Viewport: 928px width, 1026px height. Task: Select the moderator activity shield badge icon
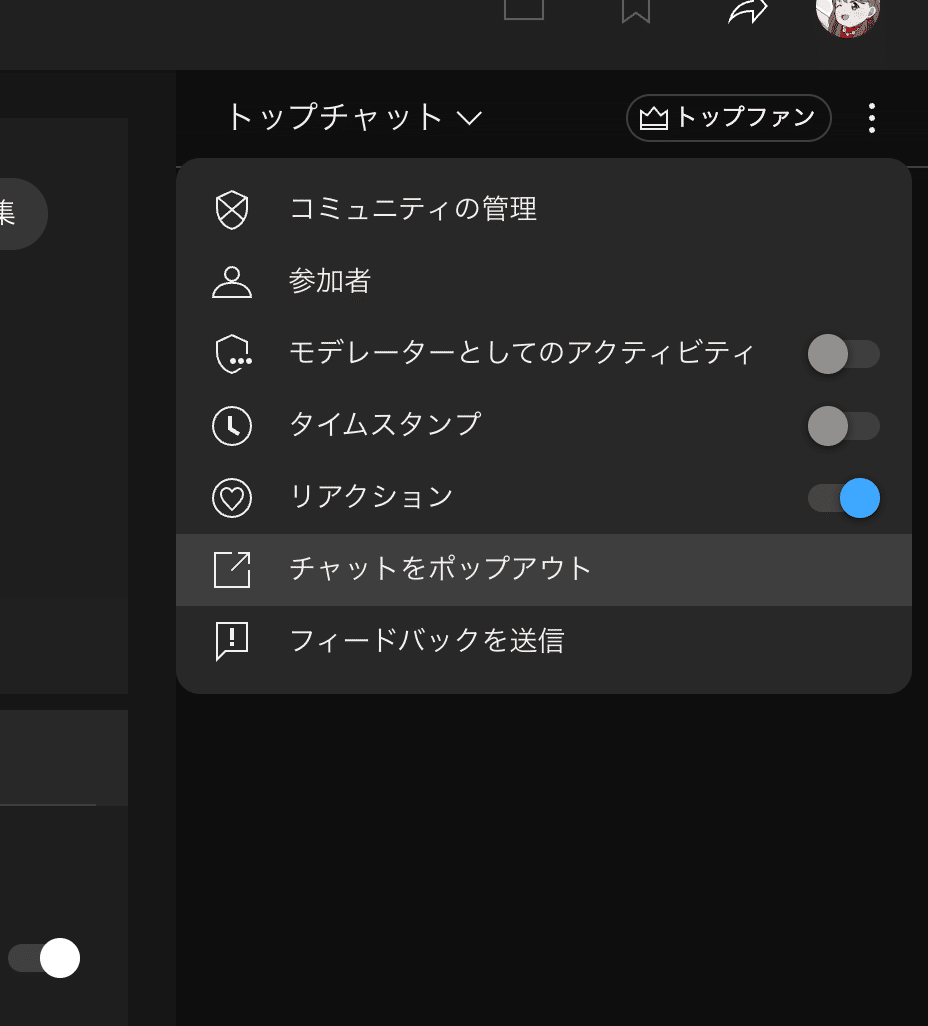click(232, 354)
